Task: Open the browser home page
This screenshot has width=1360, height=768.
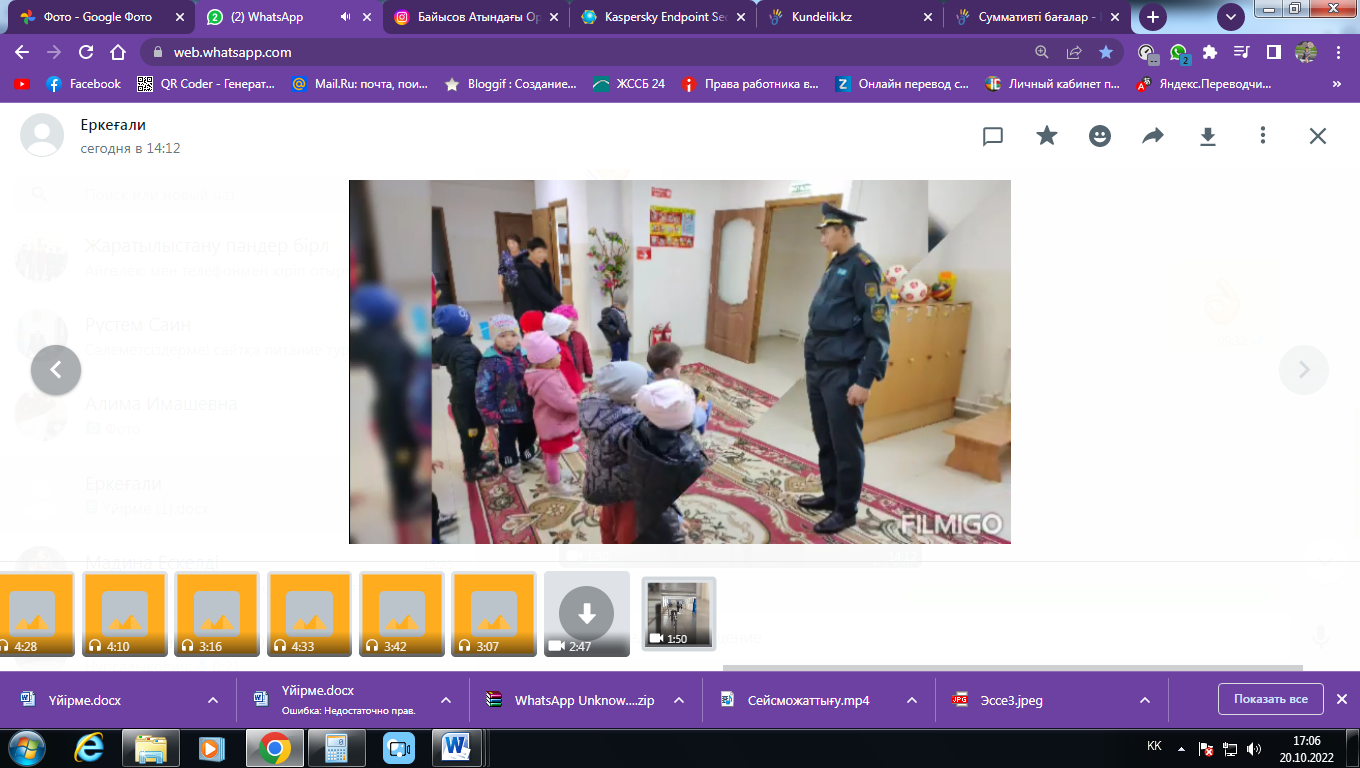Action: [118, 52]
